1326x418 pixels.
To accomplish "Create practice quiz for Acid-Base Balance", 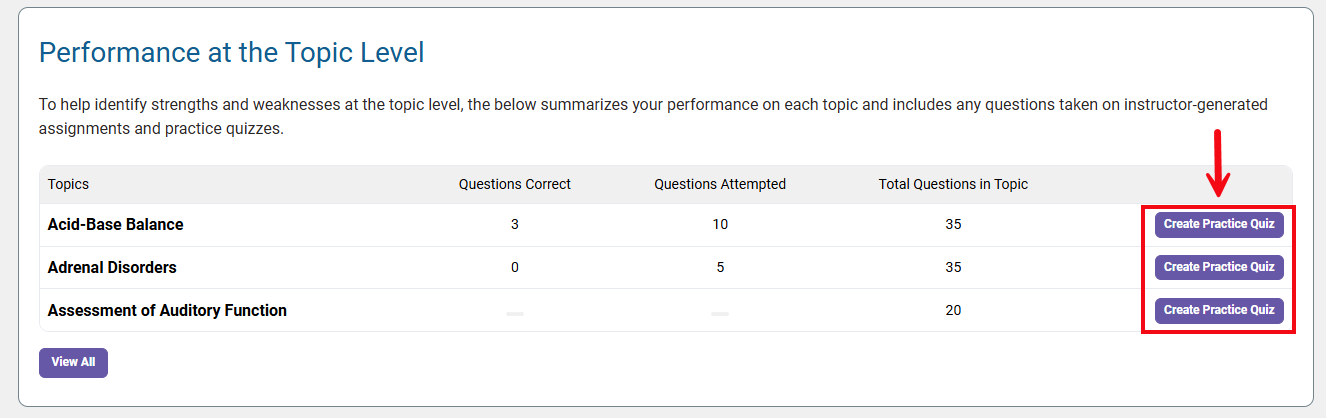I will tap(1219, 225).
